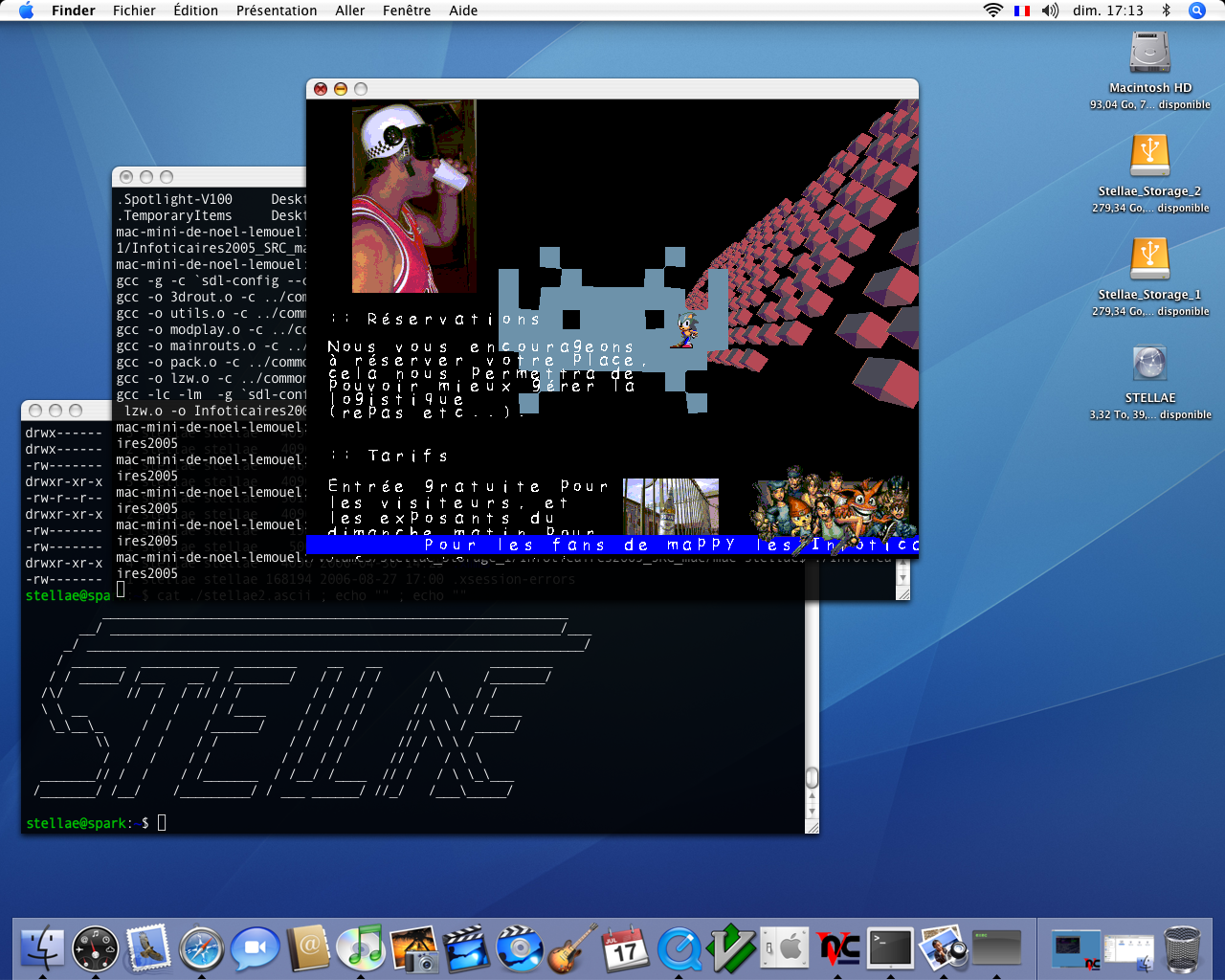Click the bottom terminal scroll down arrow

(812, 812)
